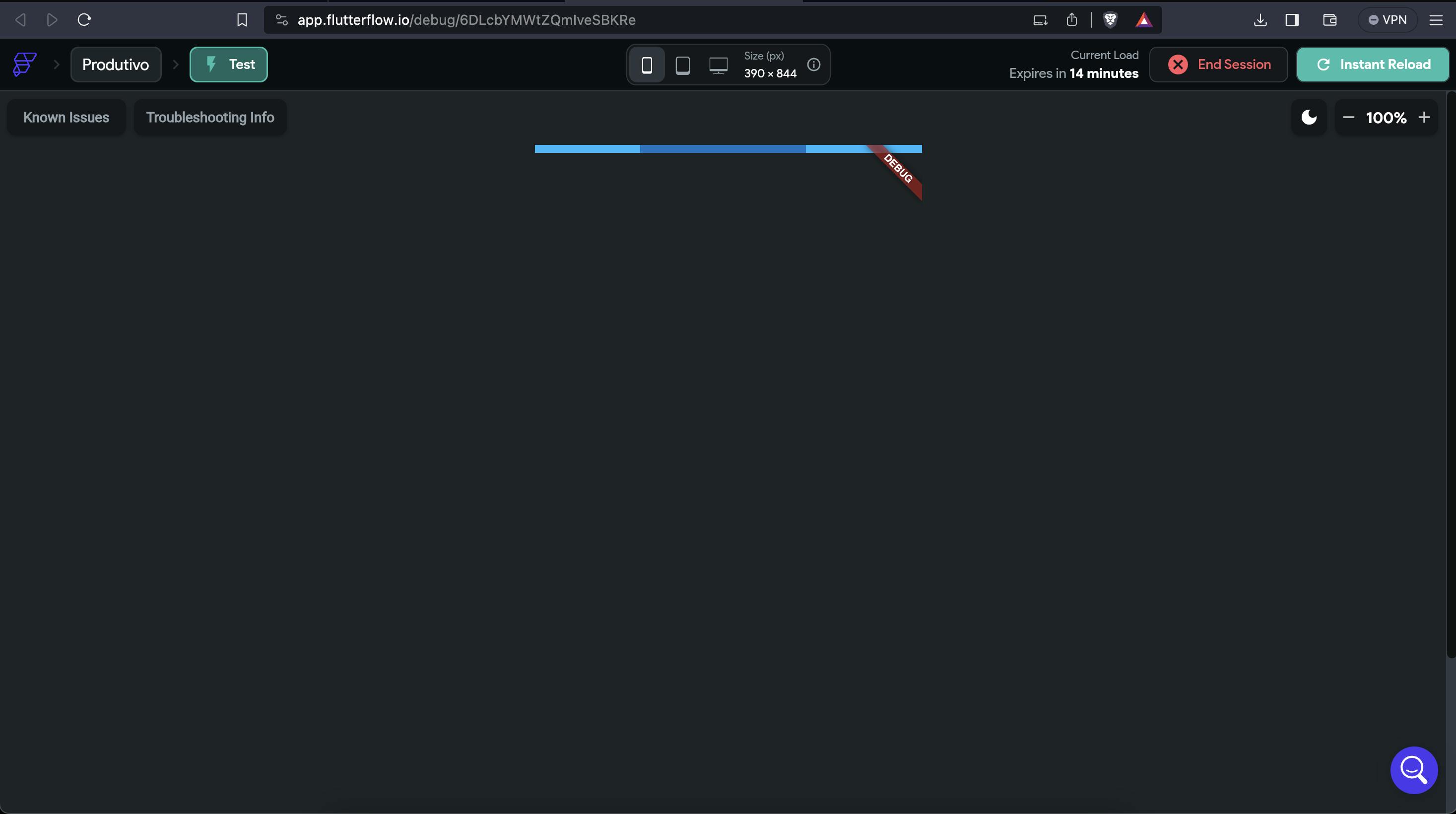Open Known Issues

click(66, 118)
